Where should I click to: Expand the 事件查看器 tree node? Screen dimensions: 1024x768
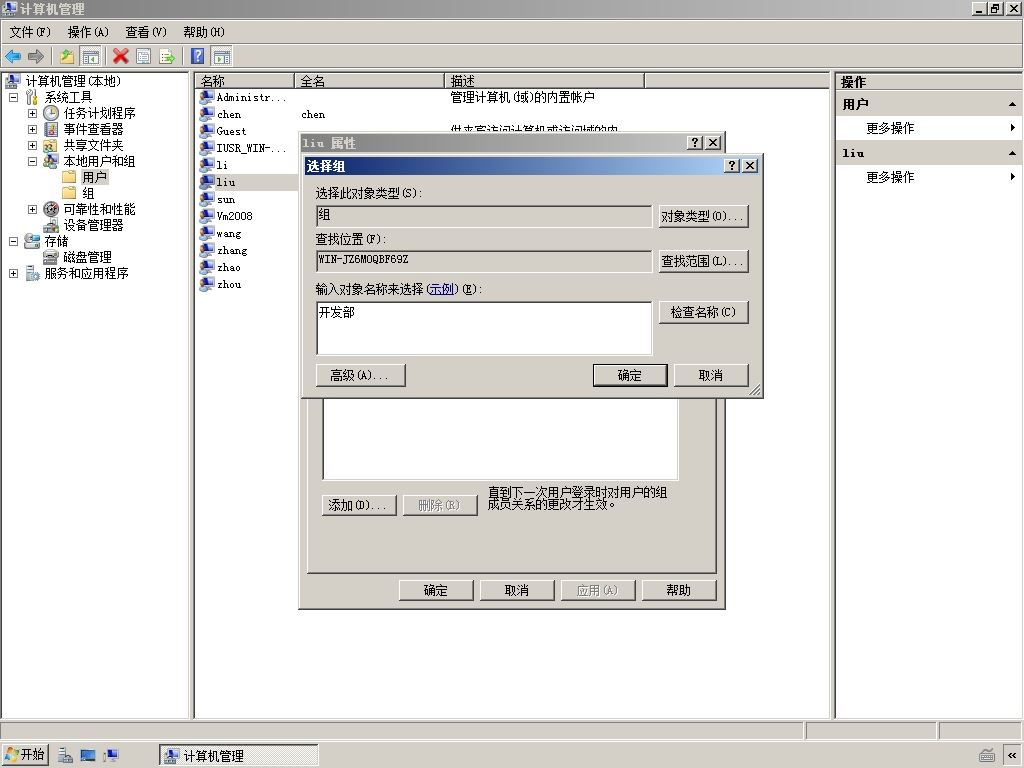(32, 129)
